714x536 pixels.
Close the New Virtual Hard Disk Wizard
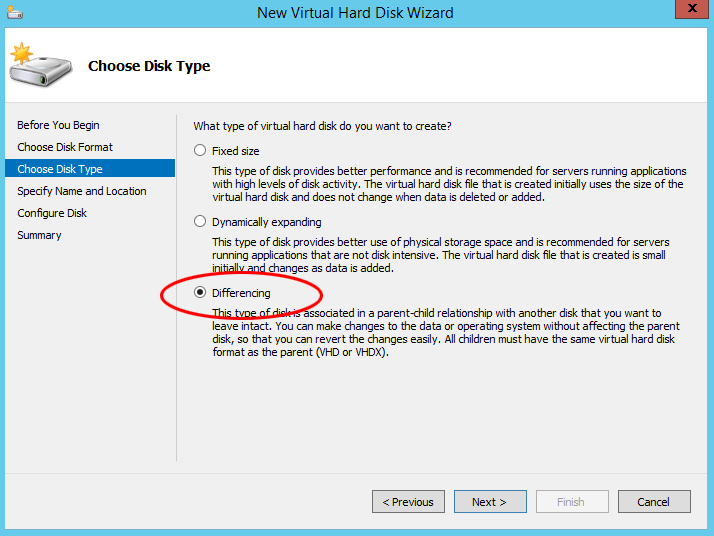coord(692,9)
